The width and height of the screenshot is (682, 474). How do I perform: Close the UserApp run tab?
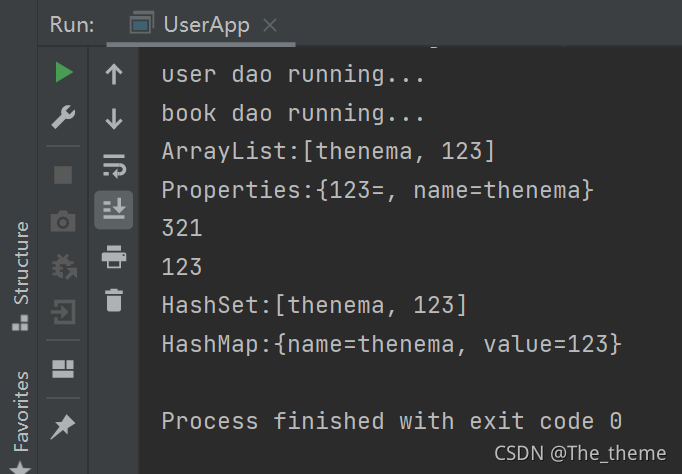point(270,25)
